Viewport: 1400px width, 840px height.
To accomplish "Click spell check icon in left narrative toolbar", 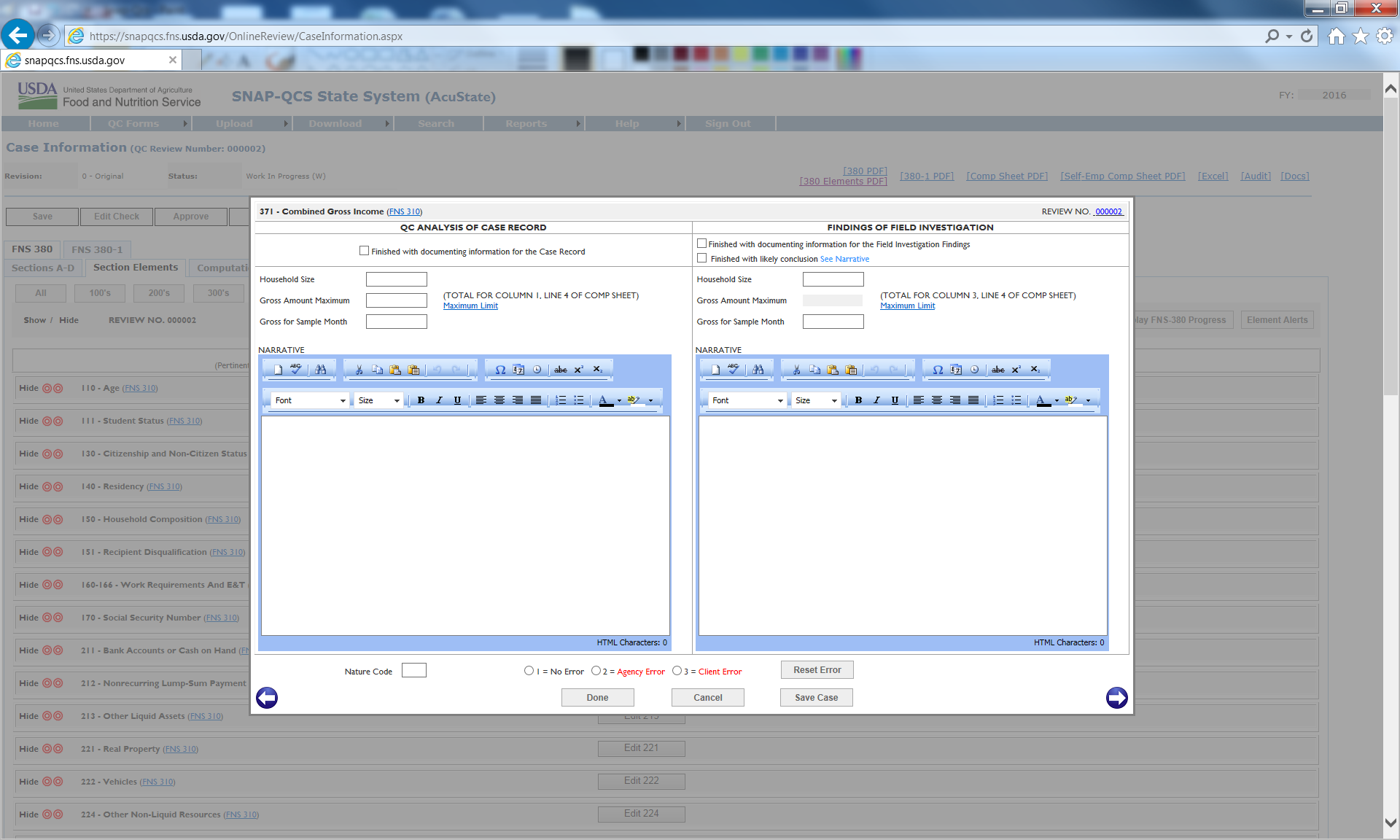I will pyautogui.click(x=295, y=370).
